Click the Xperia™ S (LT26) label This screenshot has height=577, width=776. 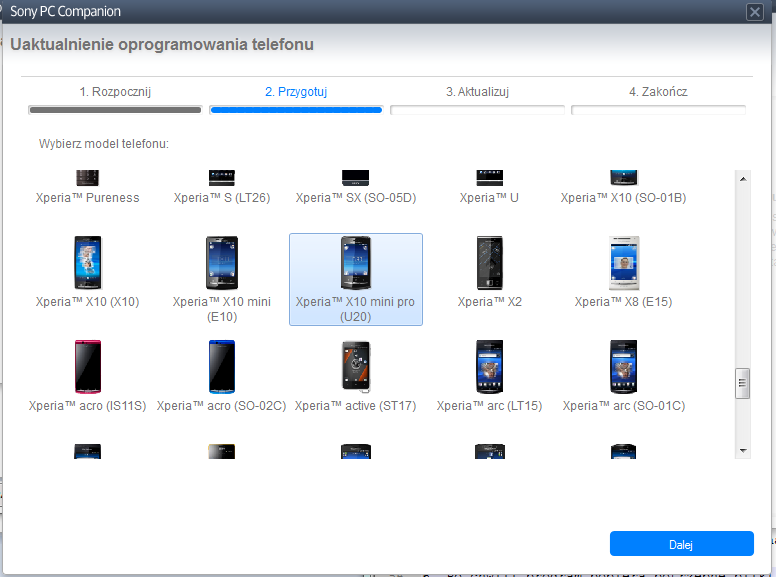[222, 198]
